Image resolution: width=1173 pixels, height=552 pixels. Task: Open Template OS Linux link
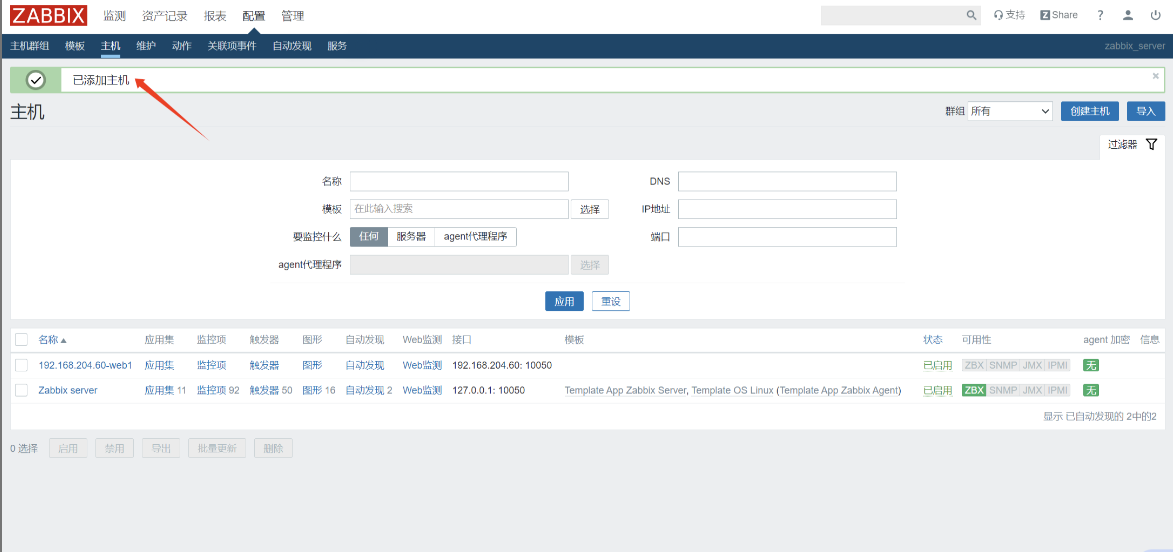pyautogui.click(x=732, y=390)
